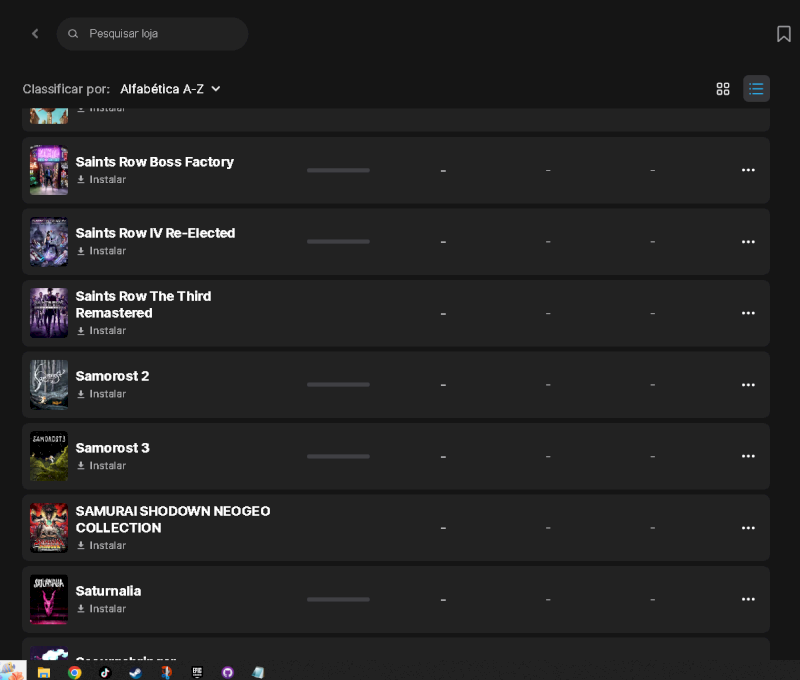Open Saints Row Boss Factory thumbnail
The height and width of the screenshot is (680, 800).
pos(49,170)
